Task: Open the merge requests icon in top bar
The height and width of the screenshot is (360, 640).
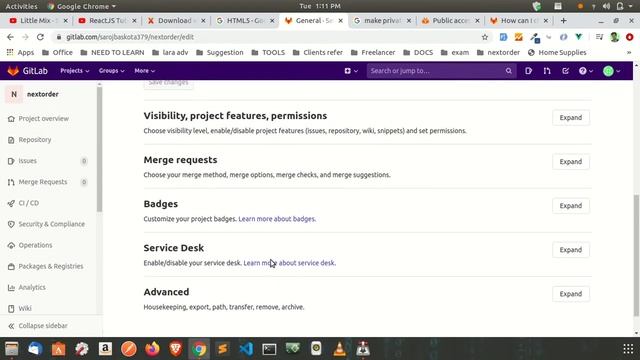Action: tap(547, 71)
